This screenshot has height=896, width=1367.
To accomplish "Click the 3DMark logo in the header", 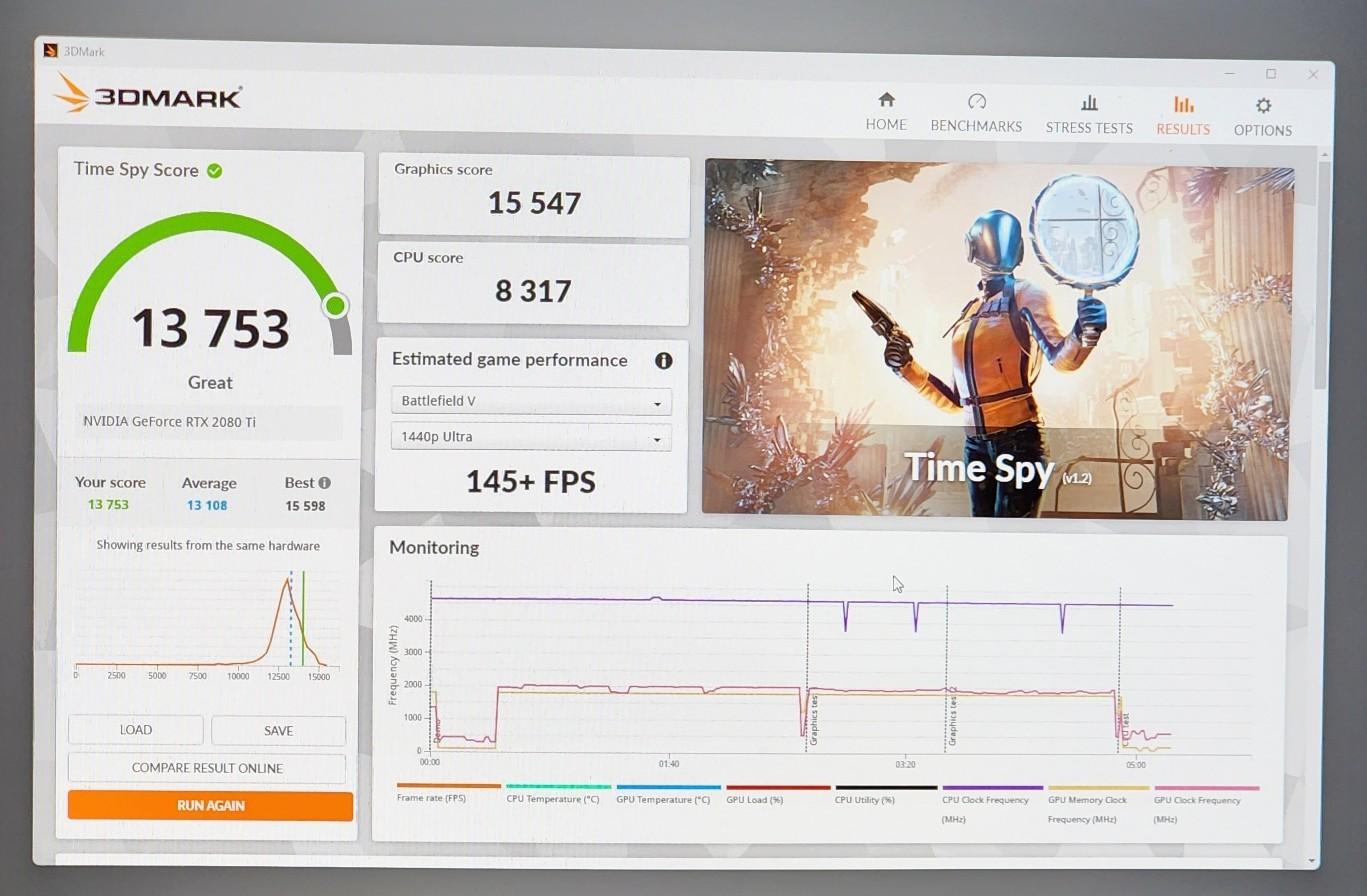I will coord(148,95).
